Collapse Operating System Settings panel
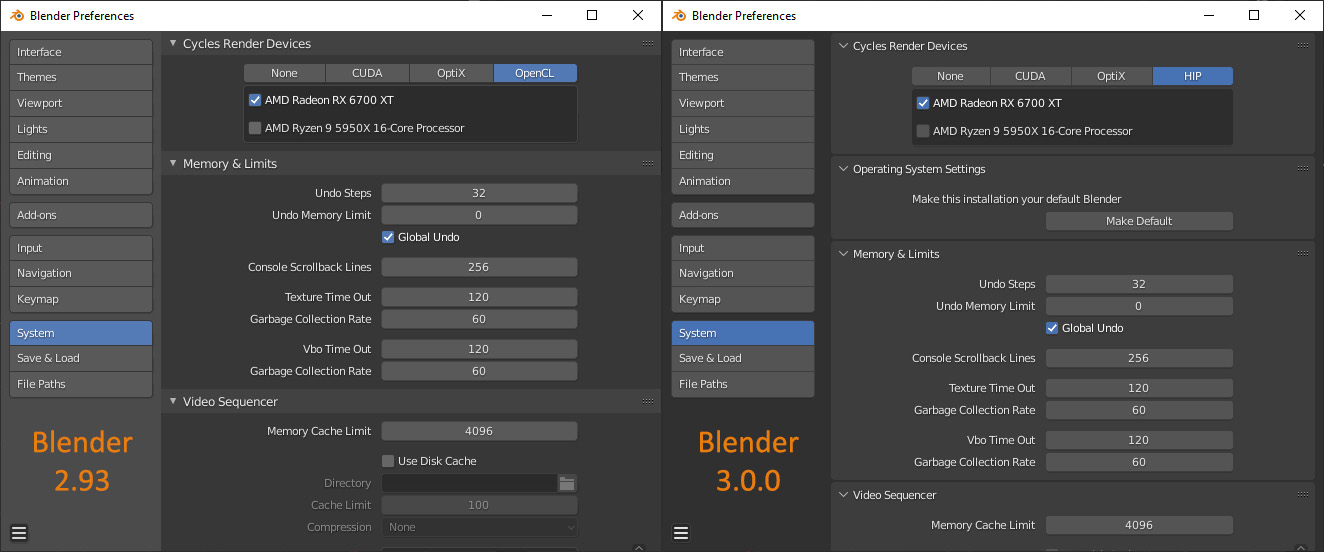The width and height of the screenshot is (1324, 552). tap(843, 169)
